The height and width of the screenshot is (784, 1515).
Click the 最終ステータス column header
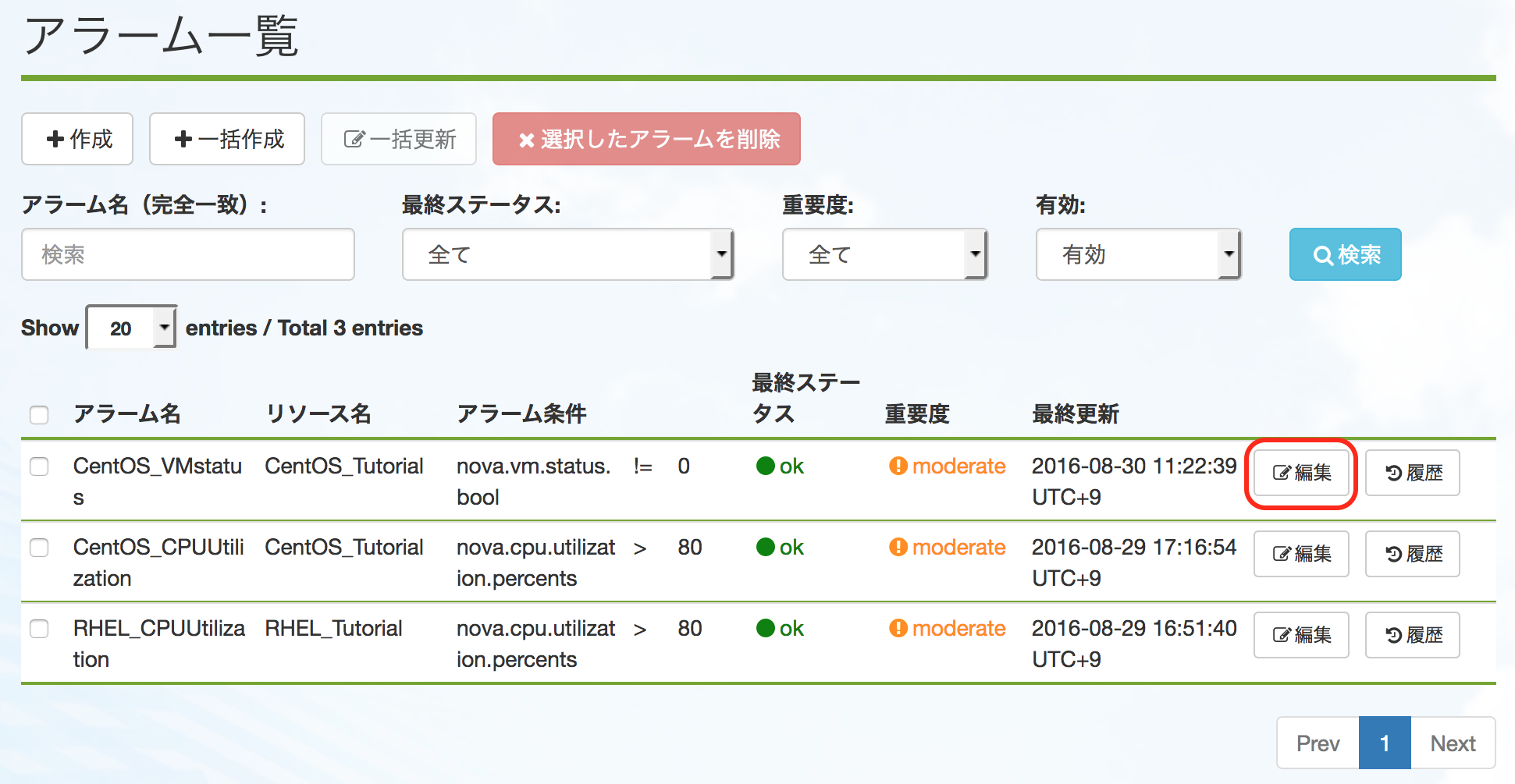[x=806, y=398]
